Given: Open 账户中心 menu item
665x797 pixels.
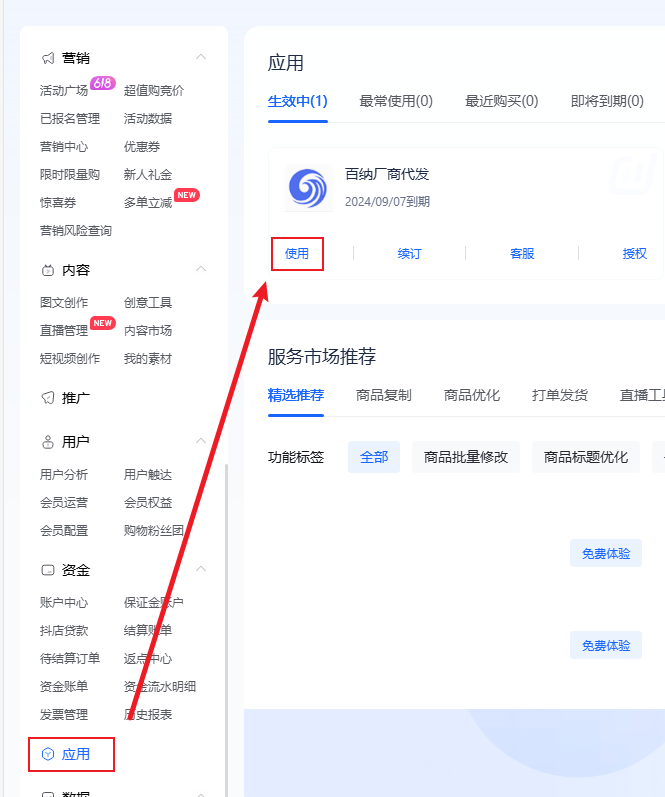Looking at the screenshot, I should [64, 603].
